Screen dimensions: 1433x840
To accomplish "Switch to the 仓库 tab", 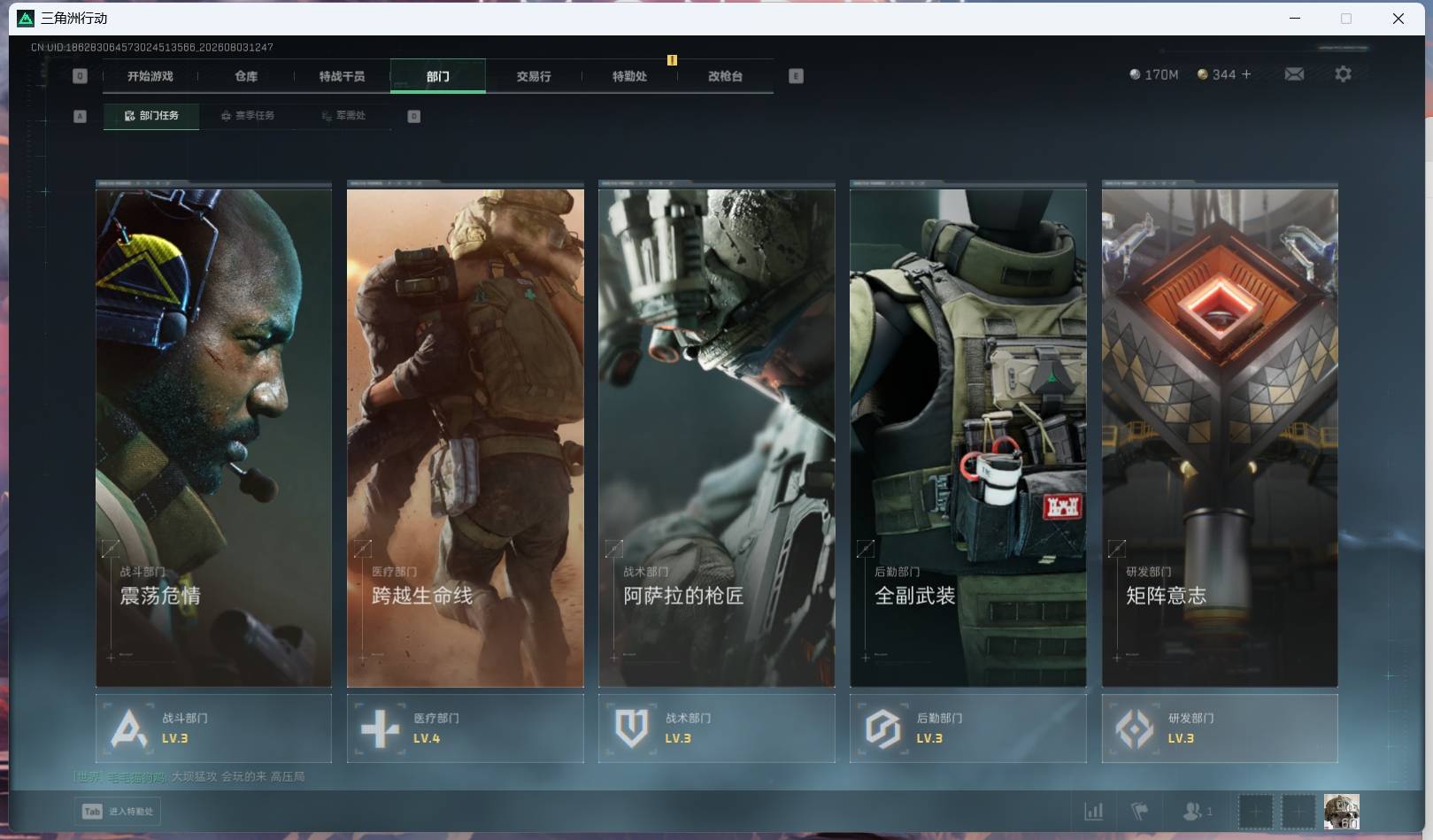I will (x=246, y=76).
